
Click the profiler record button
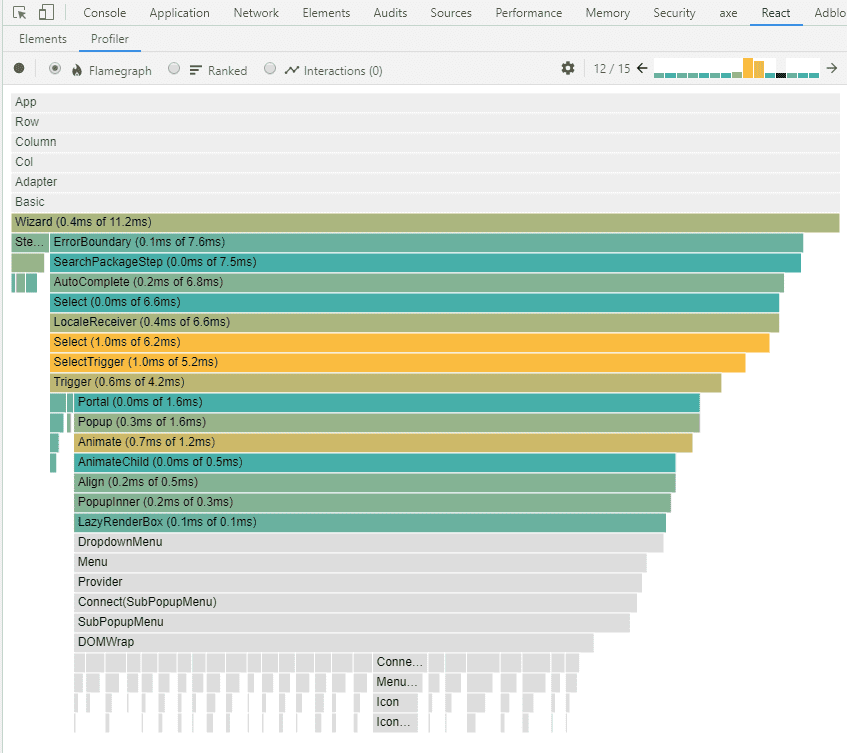(x=19, y=69)
